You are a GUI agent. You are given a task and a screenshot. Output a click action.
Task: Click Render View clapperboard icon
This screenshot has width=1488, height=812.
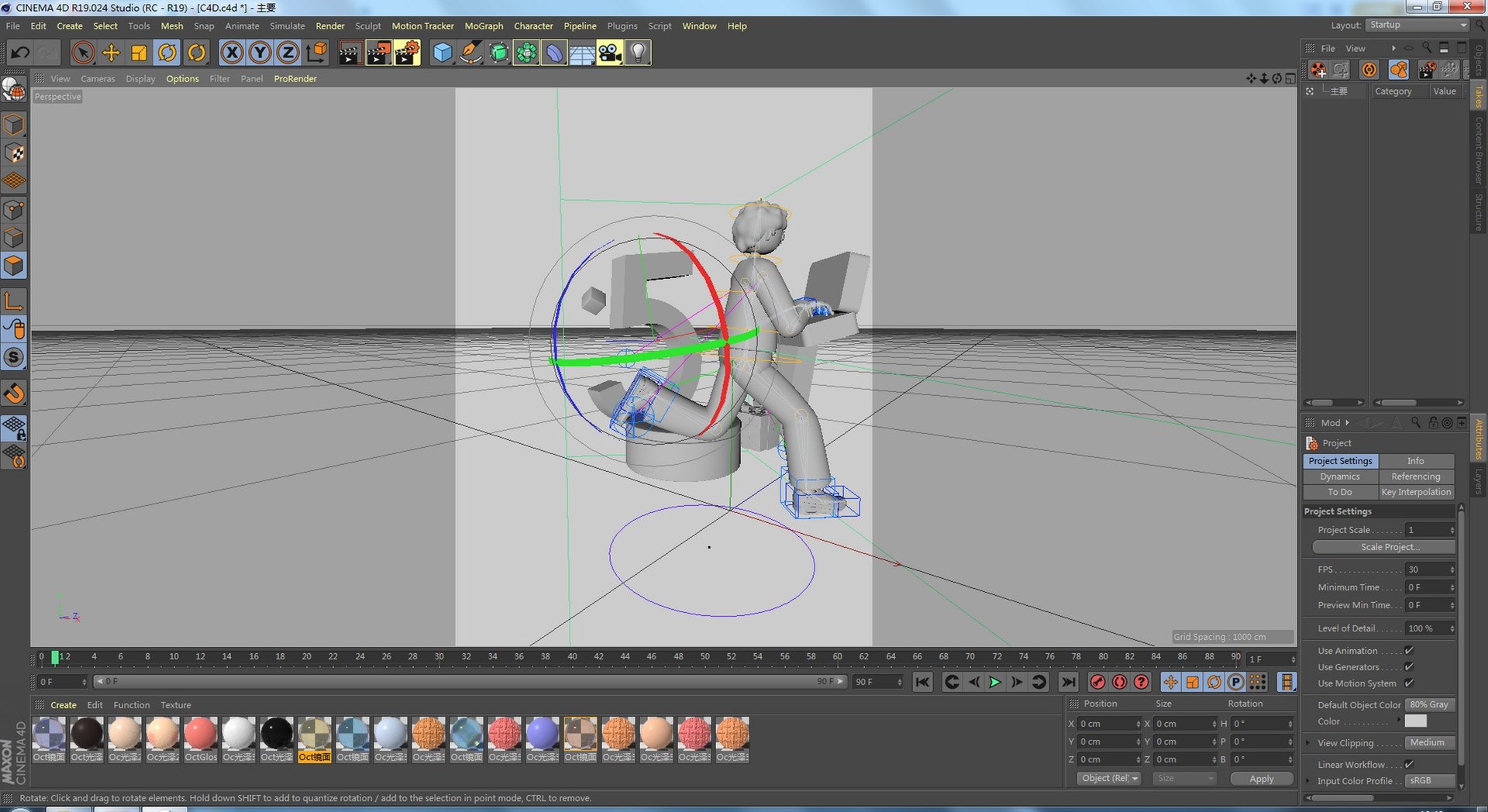[350, 53]
